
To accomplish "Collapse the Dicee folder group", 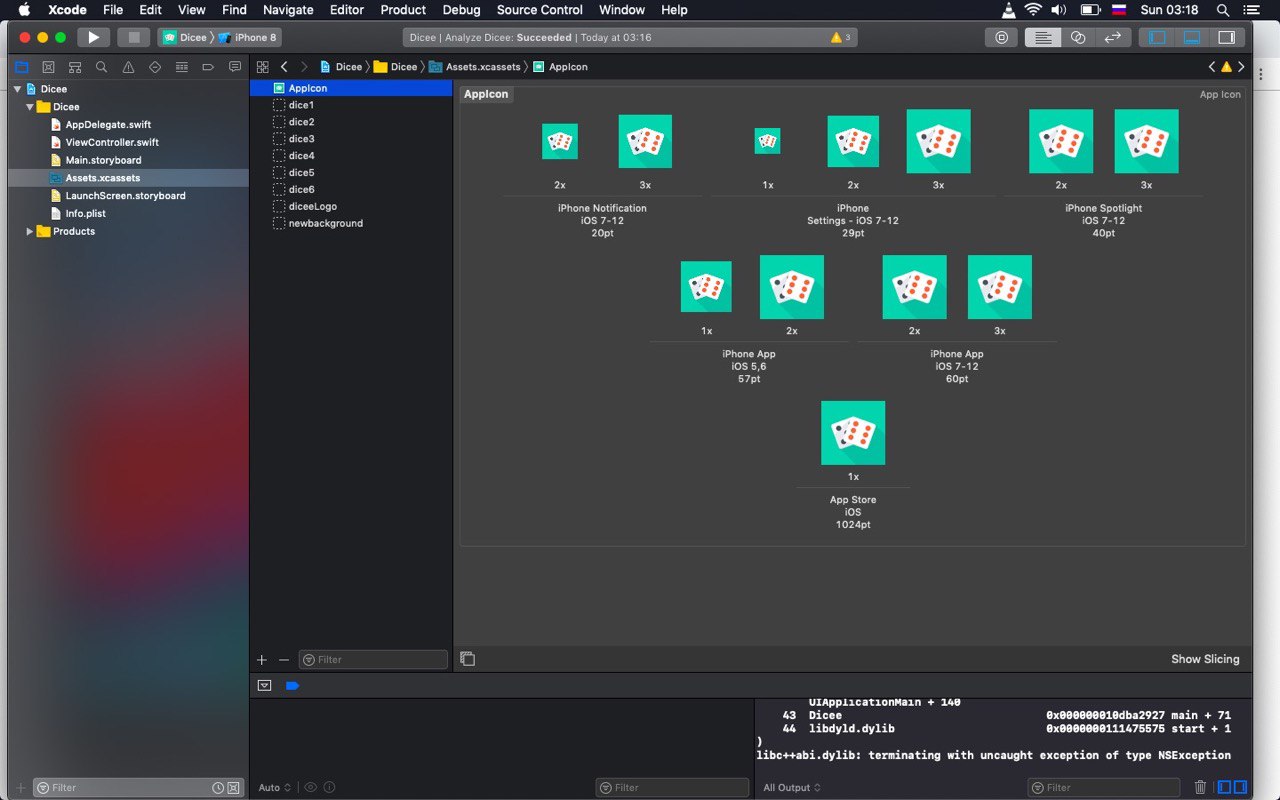I will (x=30, y=107).
